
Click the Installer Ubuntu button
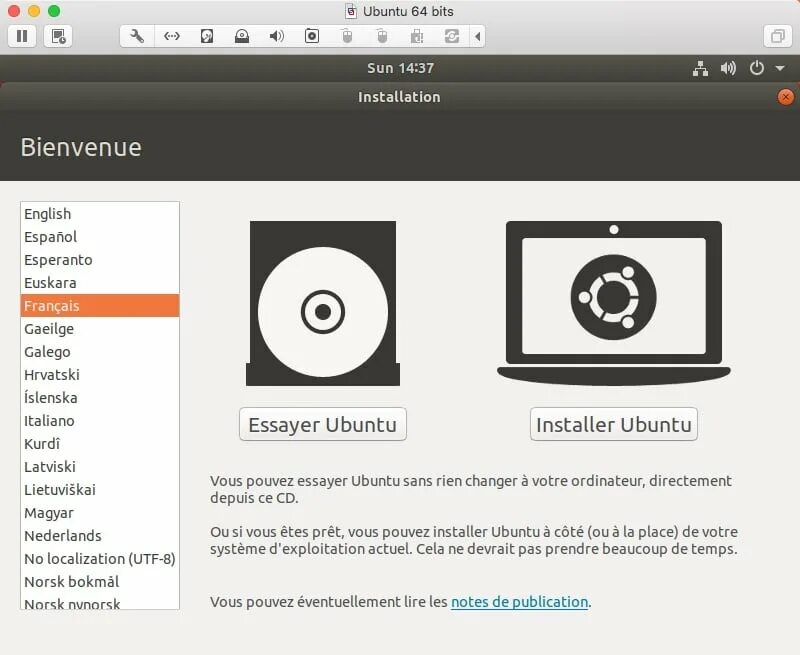pyautogui.click(x=614, y=424)
